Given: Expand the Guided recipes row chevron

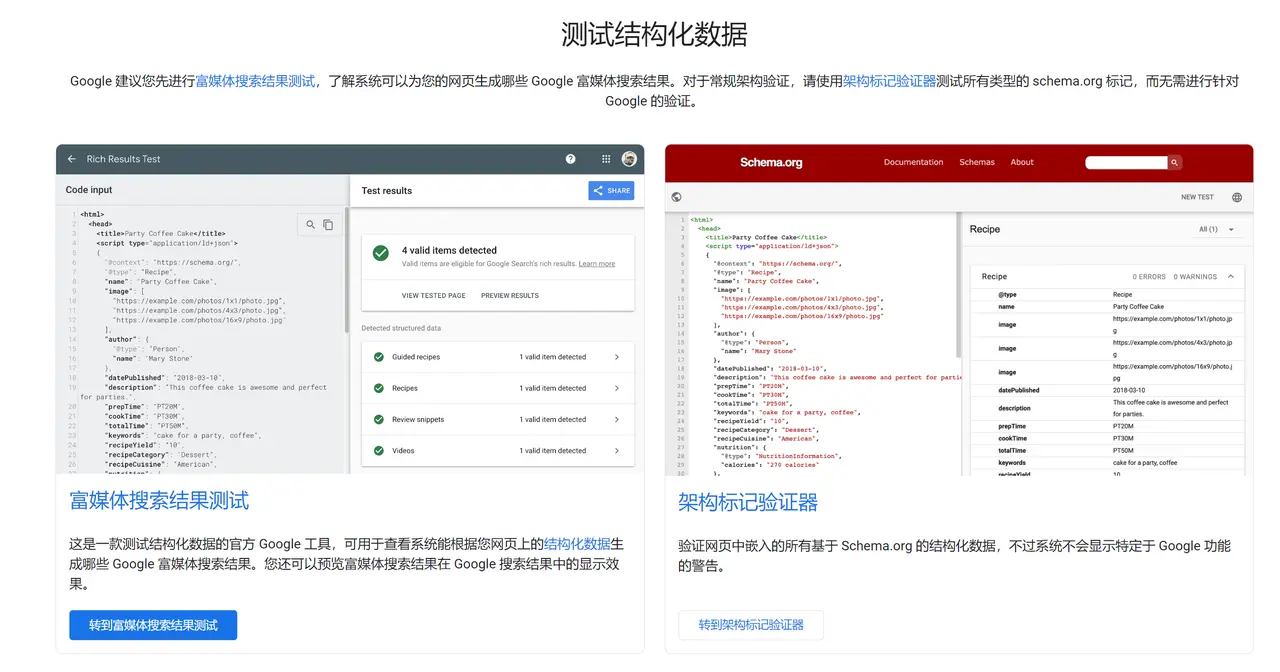Looking at the screenshot, I should click(x=616, y=357).
